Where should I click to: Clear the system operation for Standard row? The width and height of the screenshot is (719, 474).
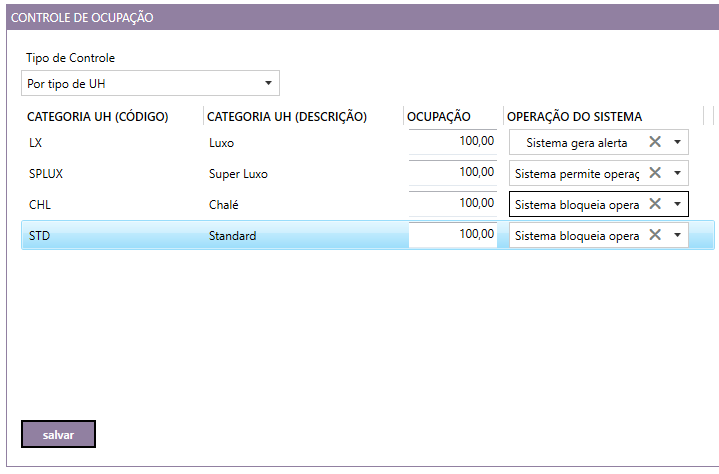(x=655, y=235)
